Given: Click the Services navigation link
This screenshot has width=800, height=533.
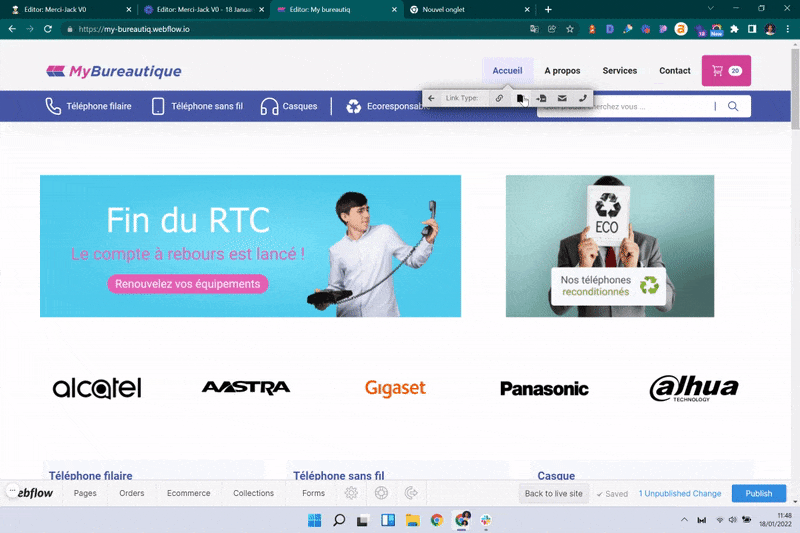Looking at the screenshot, I should click(x=619, y=70).
